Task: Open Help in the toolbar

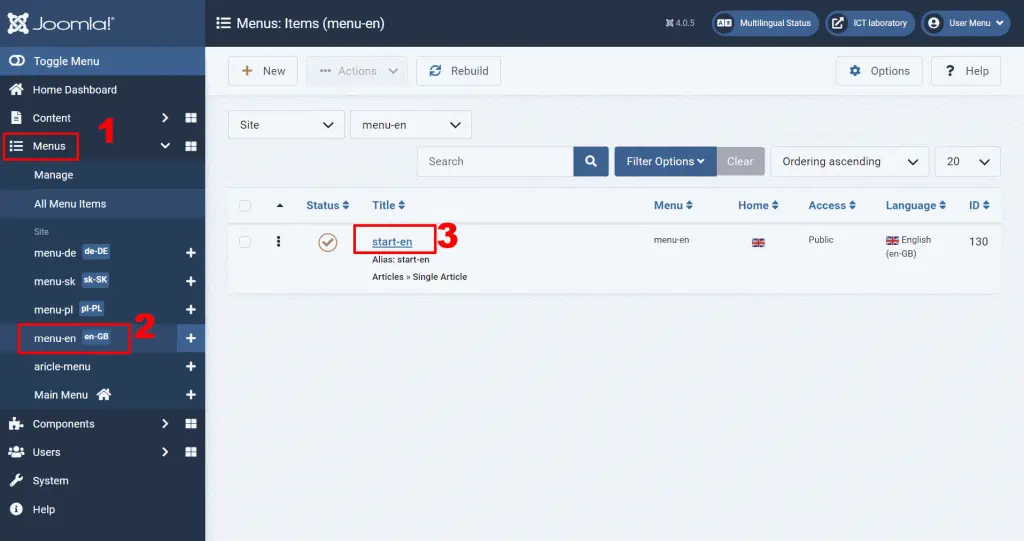Action: [x=966, y=71]
